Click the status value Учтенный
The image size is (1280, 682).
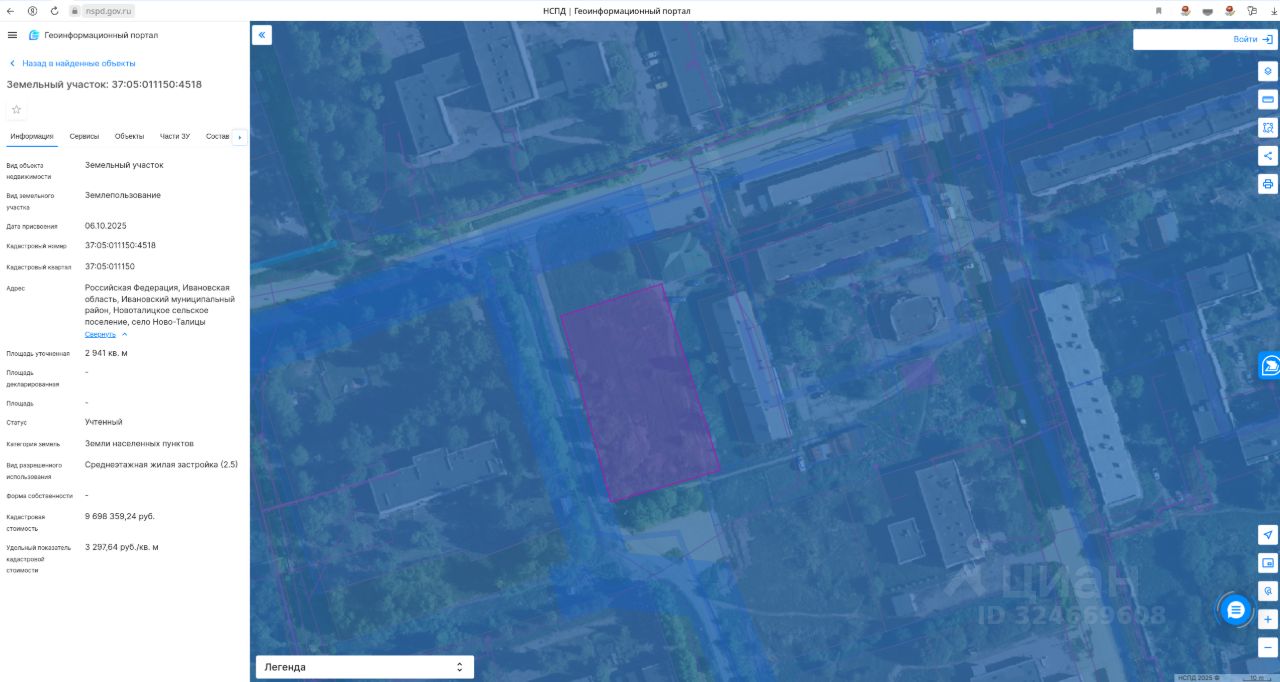[x=104, y=422]
